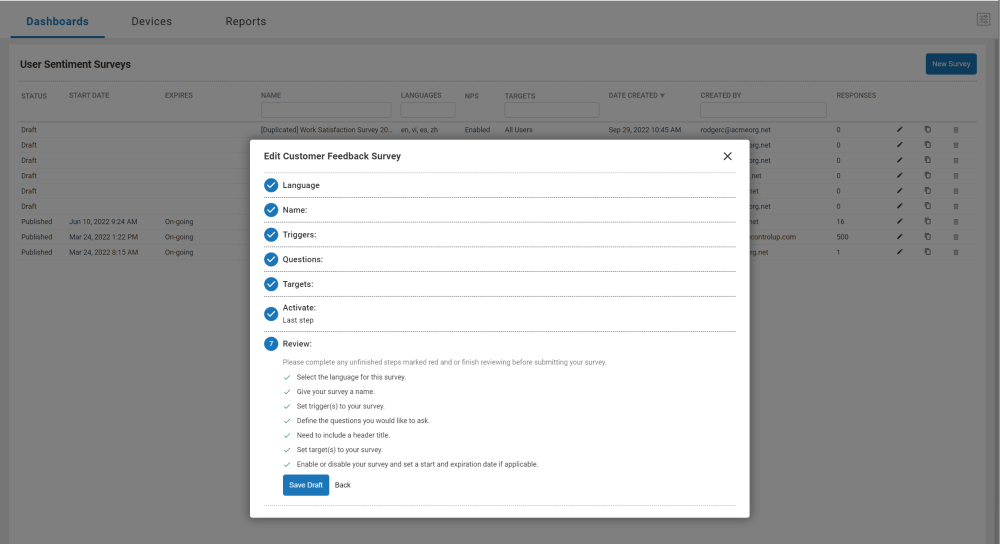Click "Select the language for this survey." item

click(351, 377)
